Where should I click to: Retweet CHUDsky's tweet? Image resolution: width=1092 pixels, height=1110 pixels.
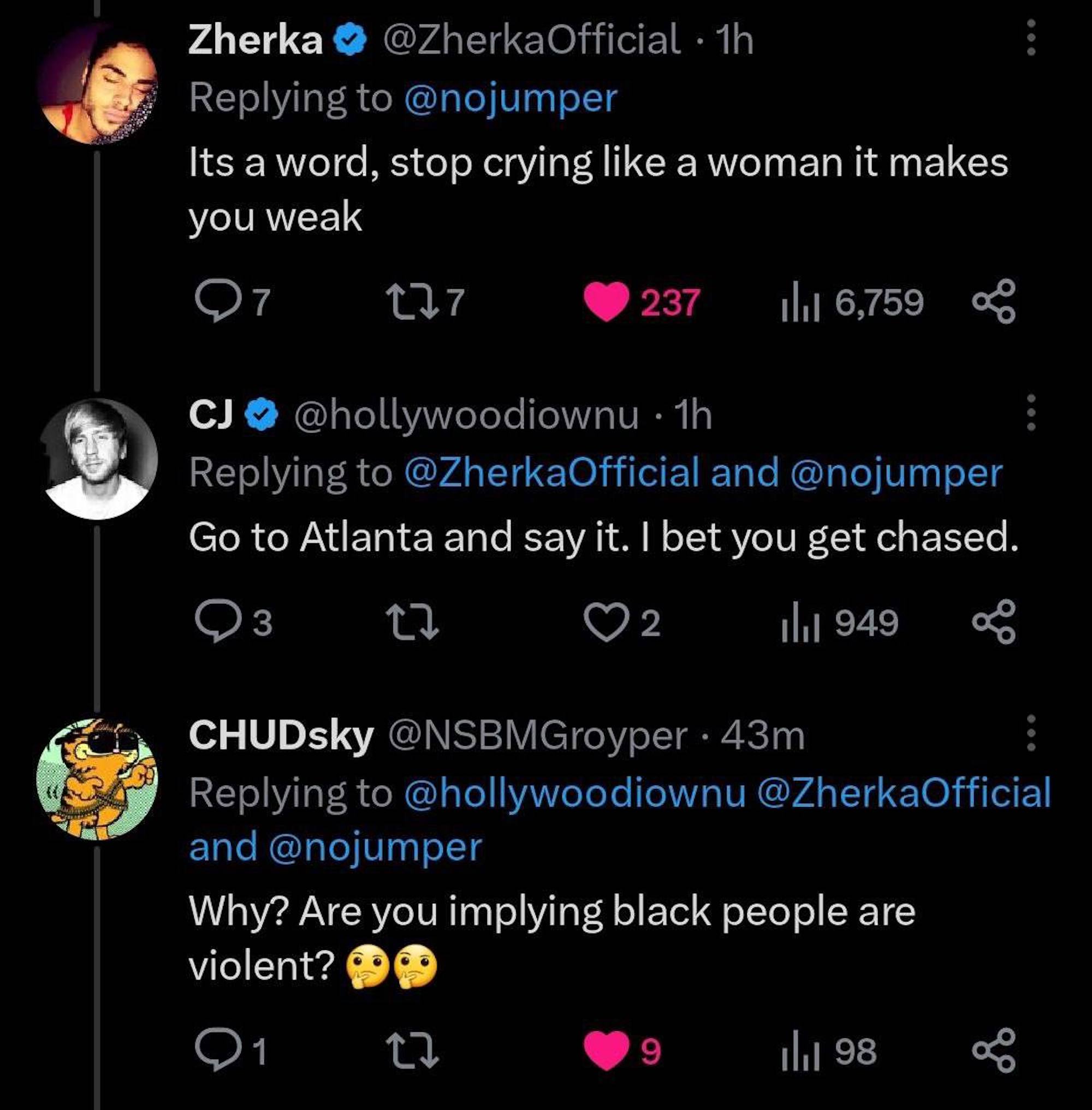[411, 1051]
